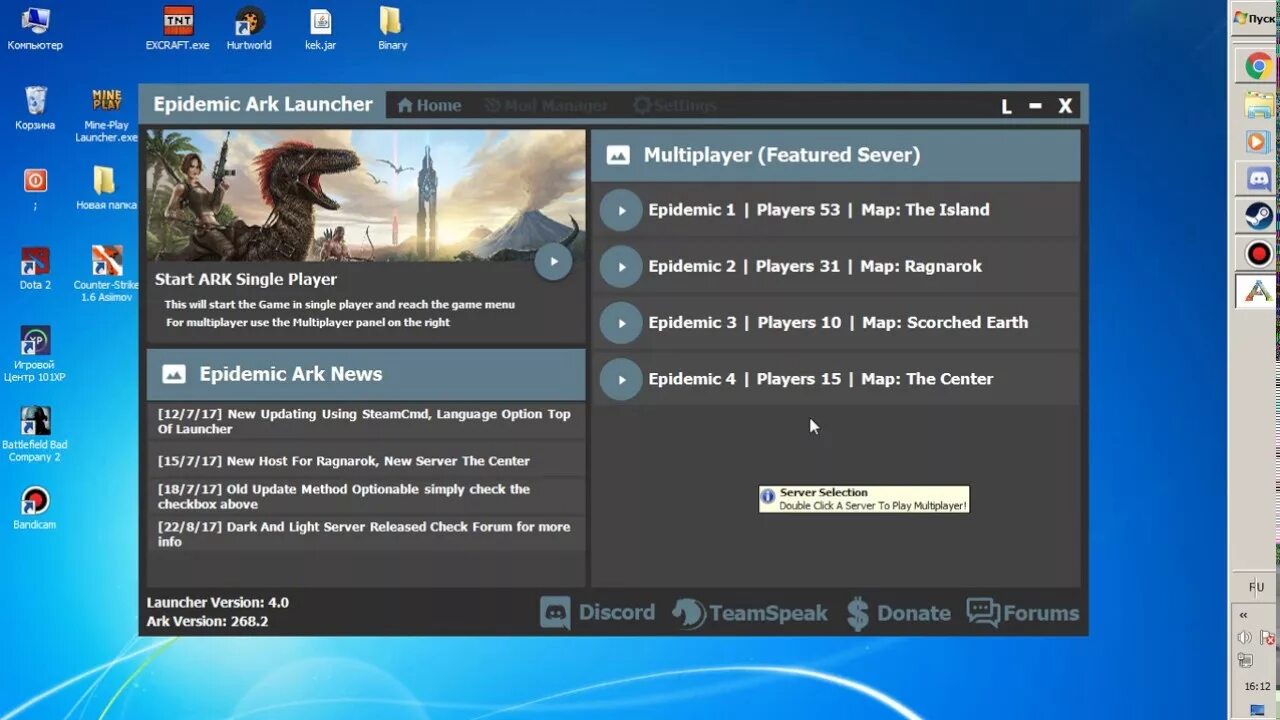Open the Mod Manager tab
Image resolution: width=1280 pixels, height=720 pixels.
tap(546, 105)
